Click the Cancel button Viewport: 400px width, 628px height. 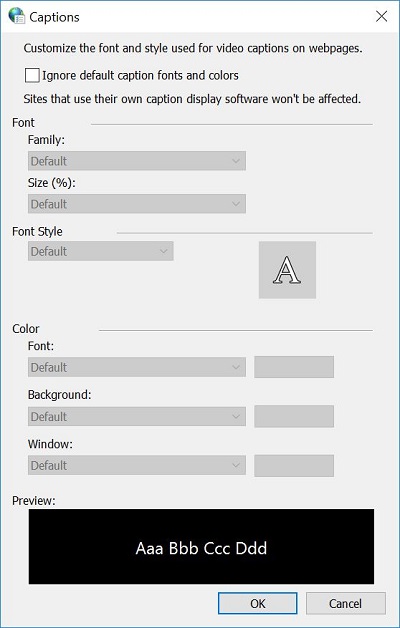click(346, 603)
